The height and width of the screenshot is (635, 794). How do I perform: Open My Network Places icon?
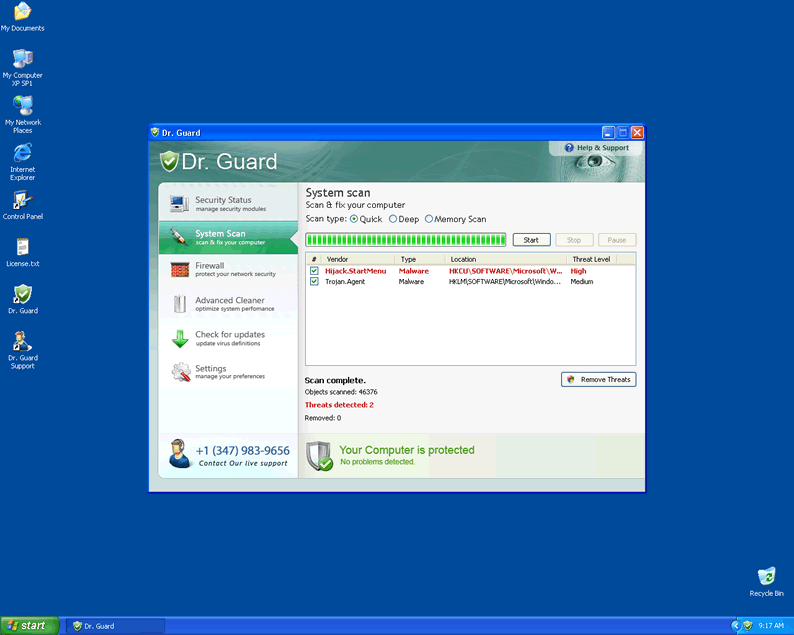click(x=22, y=106)
